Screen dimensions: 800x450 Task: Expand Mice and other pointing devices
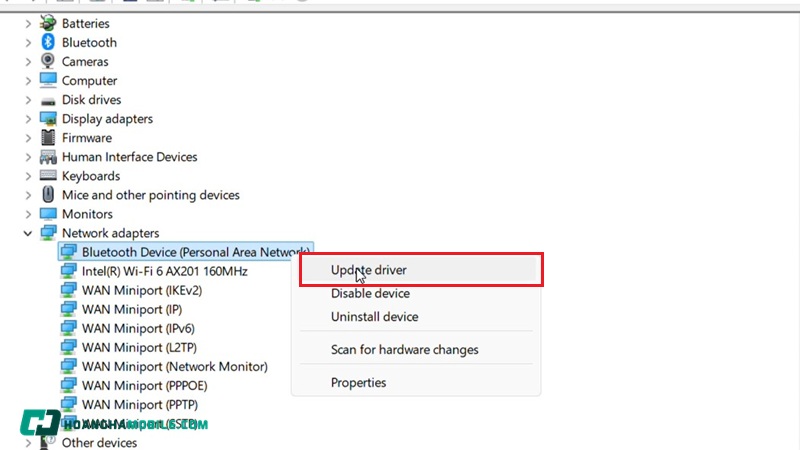coord(28,195)
